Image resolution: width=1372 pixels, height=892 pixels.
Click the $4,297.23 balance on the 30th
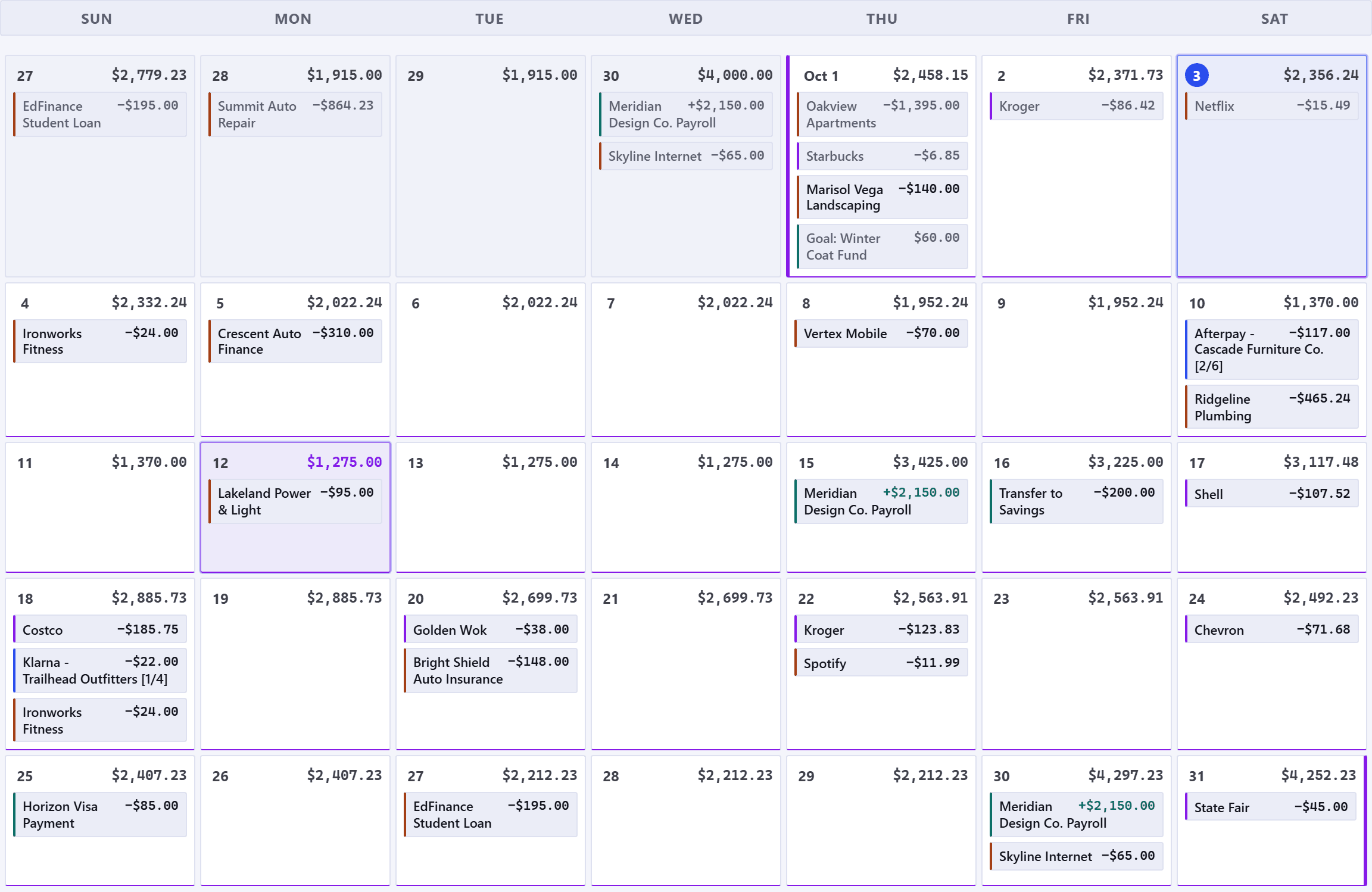1125,775
